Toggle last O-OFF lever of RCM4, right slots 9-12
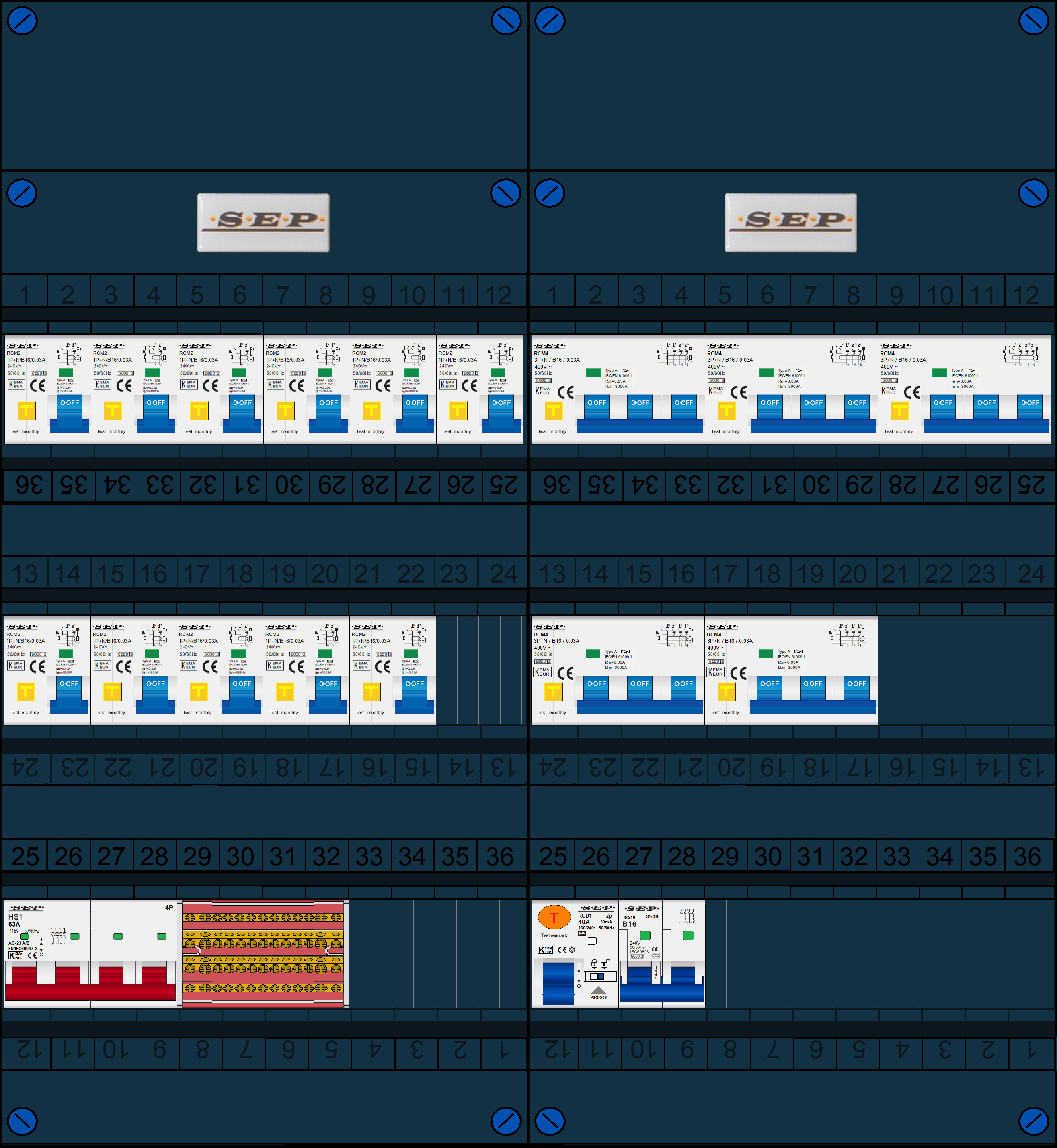1057x1148 pixels. [x=1030, y=407]
